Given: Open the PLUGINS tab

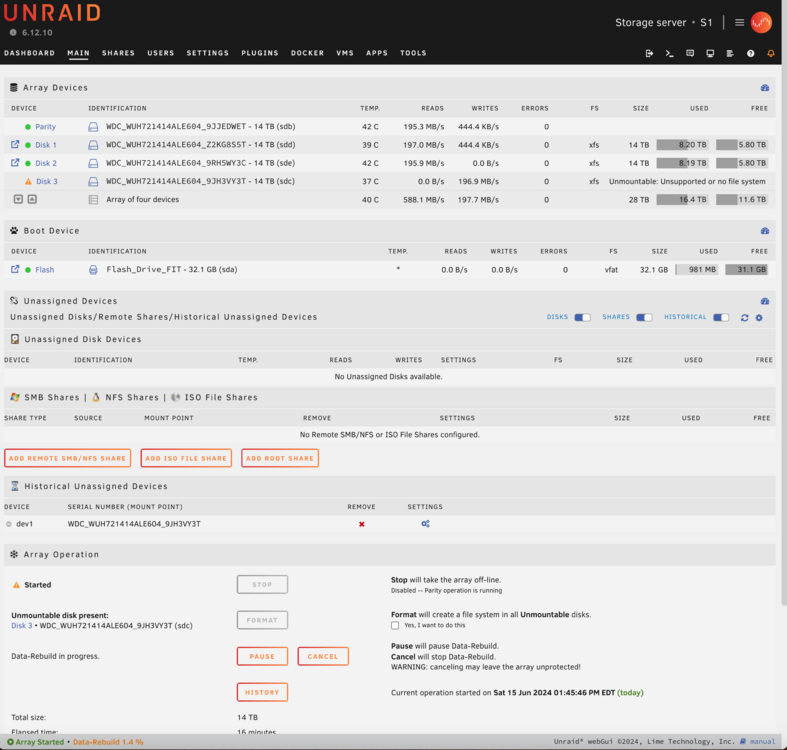Looking at the screenshot, I should [260, 53].
